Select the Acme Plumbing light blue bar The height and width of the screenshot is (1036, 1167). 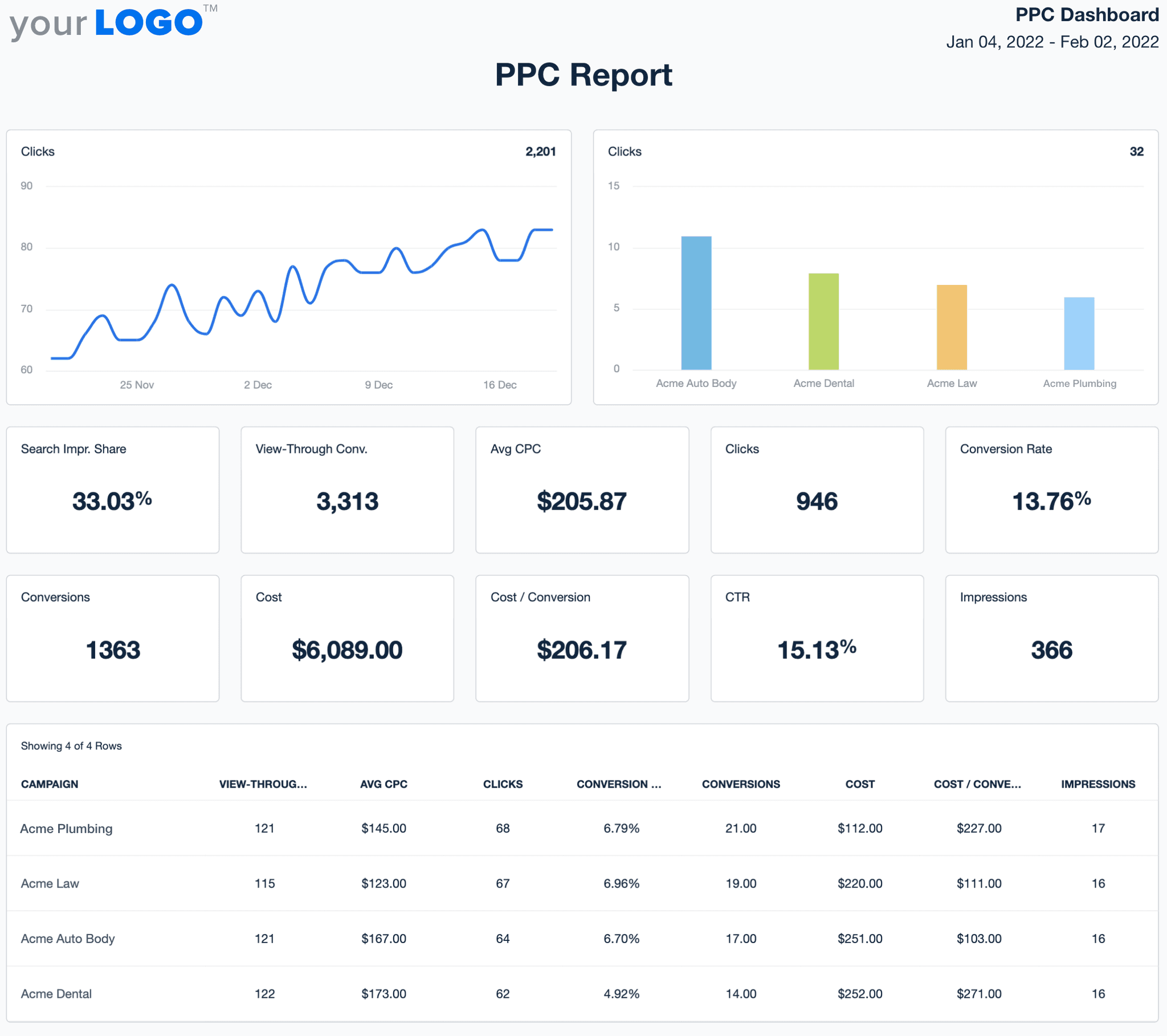click(x=1079, y=334)
